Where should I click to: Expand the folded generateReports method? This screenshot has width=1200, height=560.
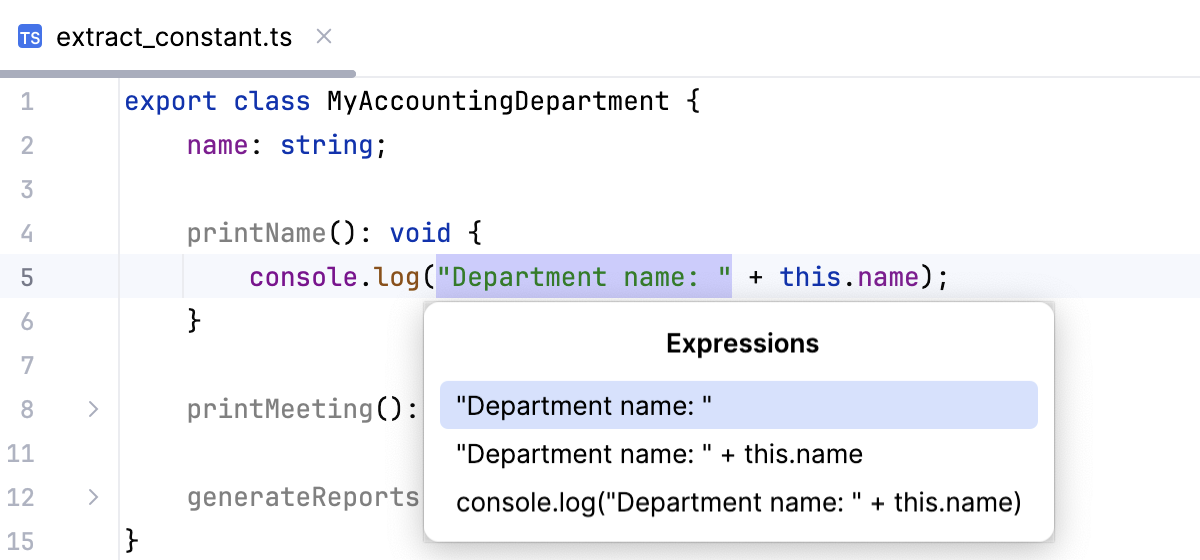click(x=93, y=497)
